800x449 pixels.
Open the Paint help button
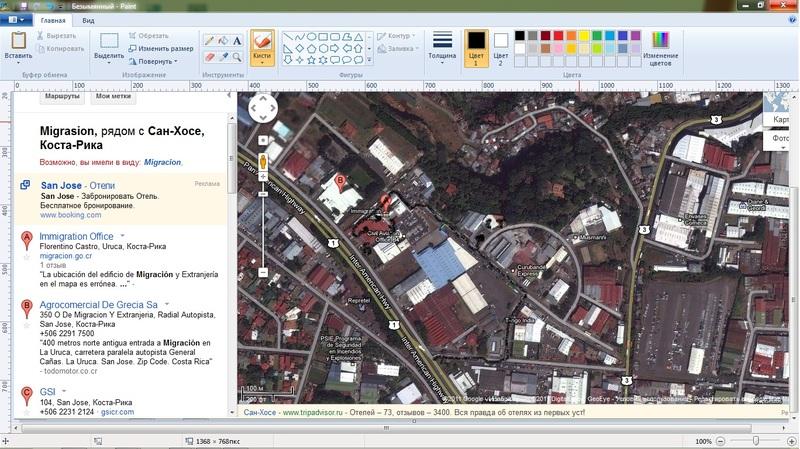792,20
